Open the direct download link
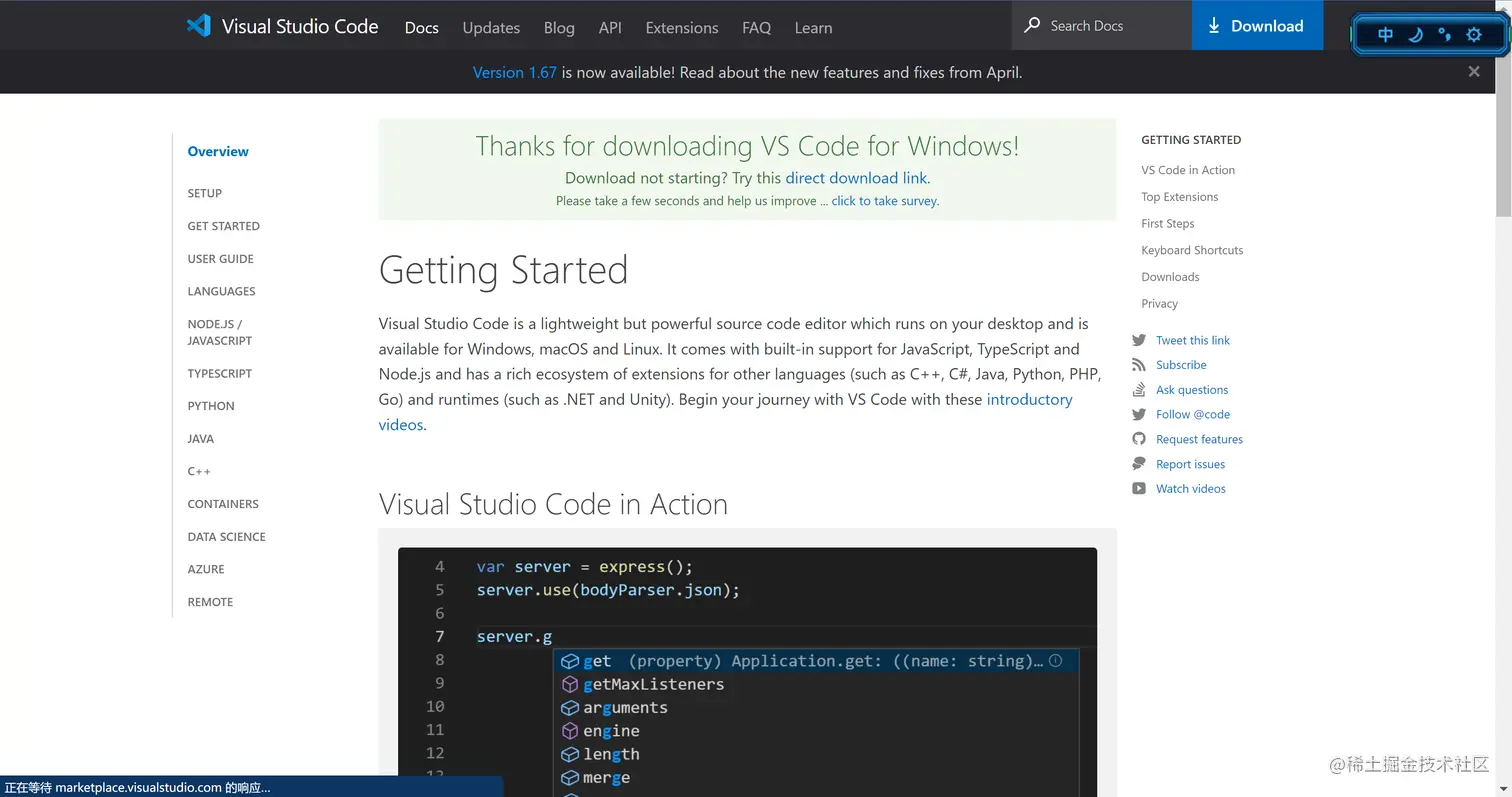 pos(856,178)
